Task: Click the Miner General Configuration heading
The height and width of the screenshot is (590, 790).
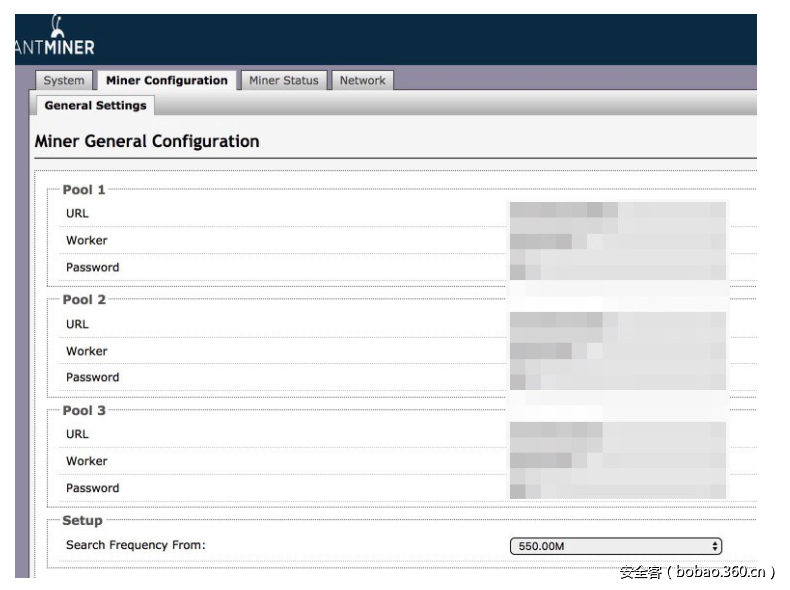Action: (147, 142)
